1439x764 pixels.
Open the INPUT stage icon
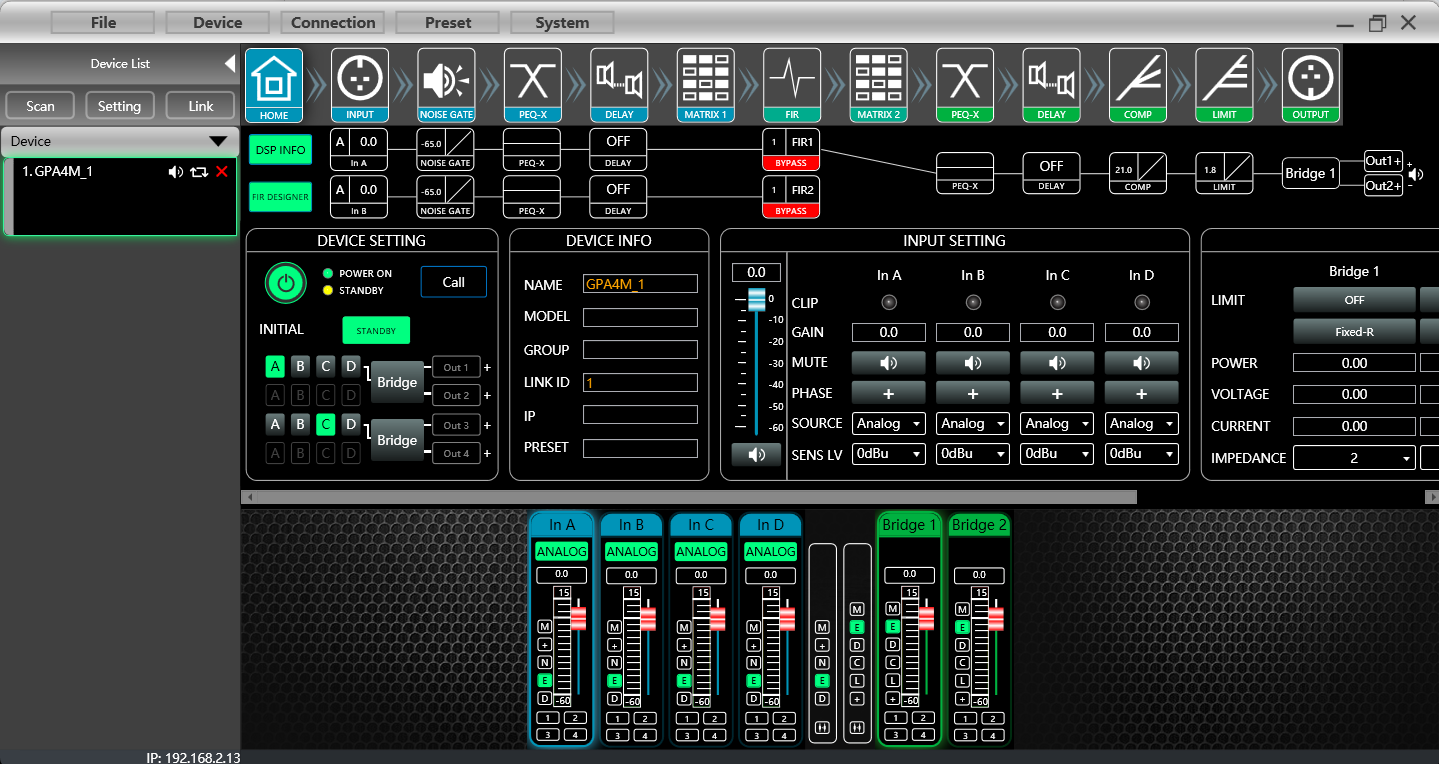click(x=359, y=85)
